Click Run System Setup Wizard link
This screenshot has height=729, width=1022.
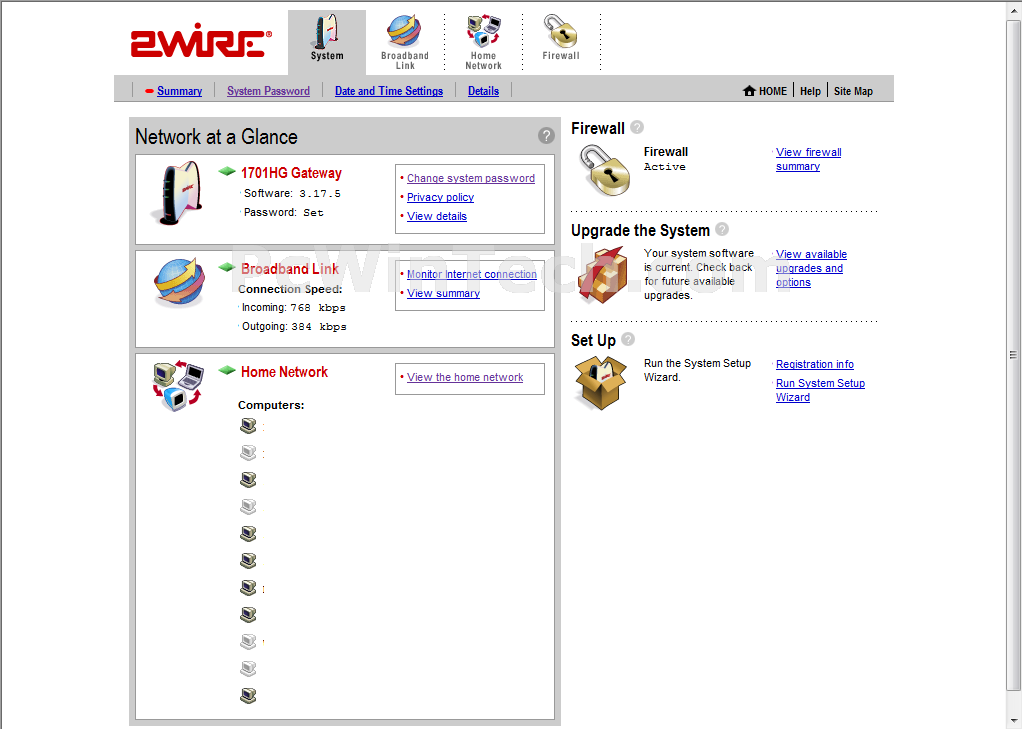click(820, 390)
